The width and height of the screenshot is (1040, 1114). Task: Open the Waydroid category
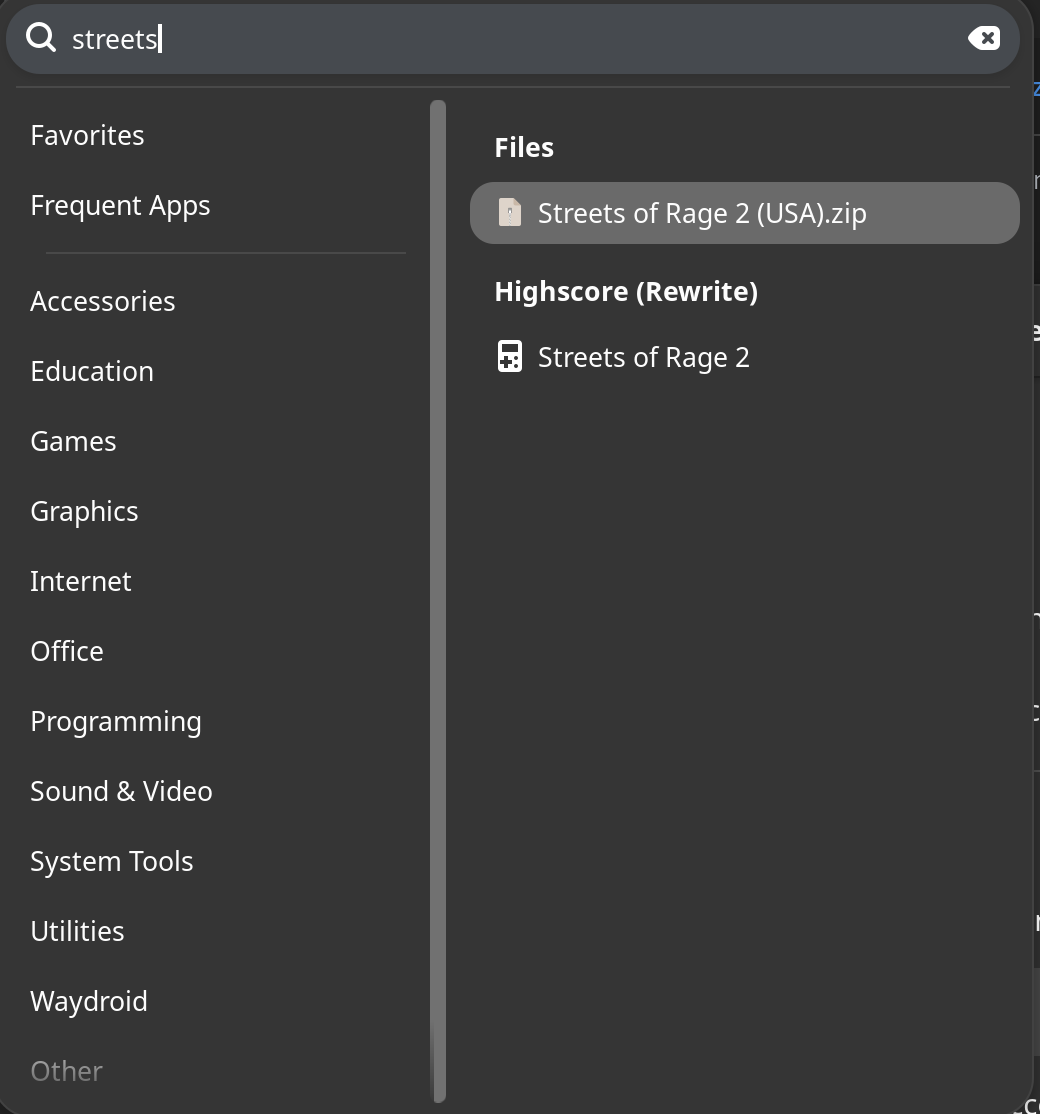click(88, 1001)
